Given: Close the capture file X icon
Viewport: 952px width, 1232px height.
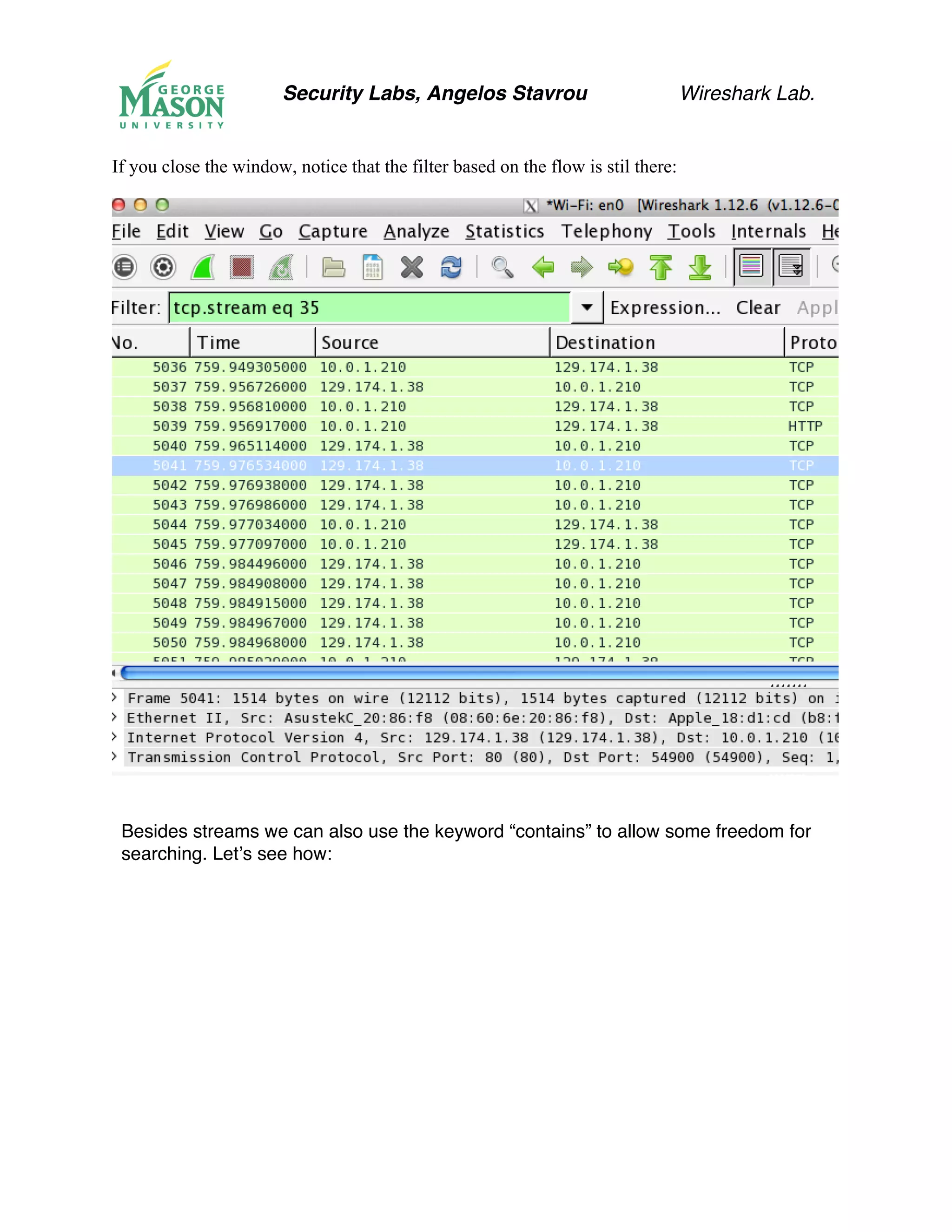Looking at the screenshot, I should tap(412, 267).
